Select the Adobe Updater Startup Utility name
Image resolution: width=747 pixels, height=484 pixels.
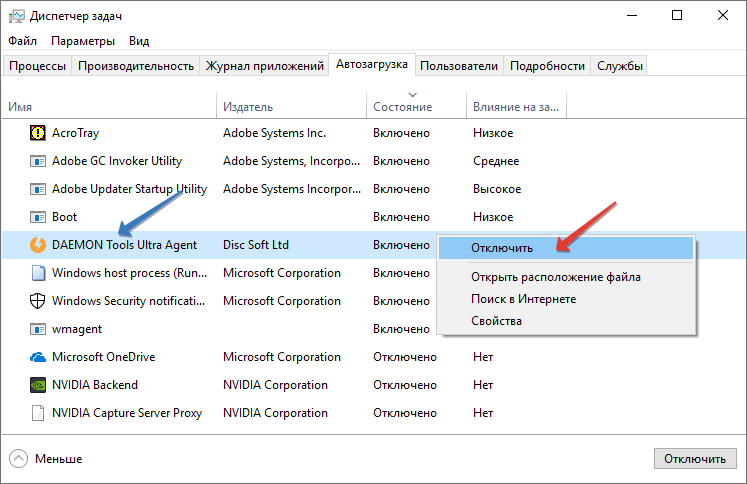pos(129,189)
